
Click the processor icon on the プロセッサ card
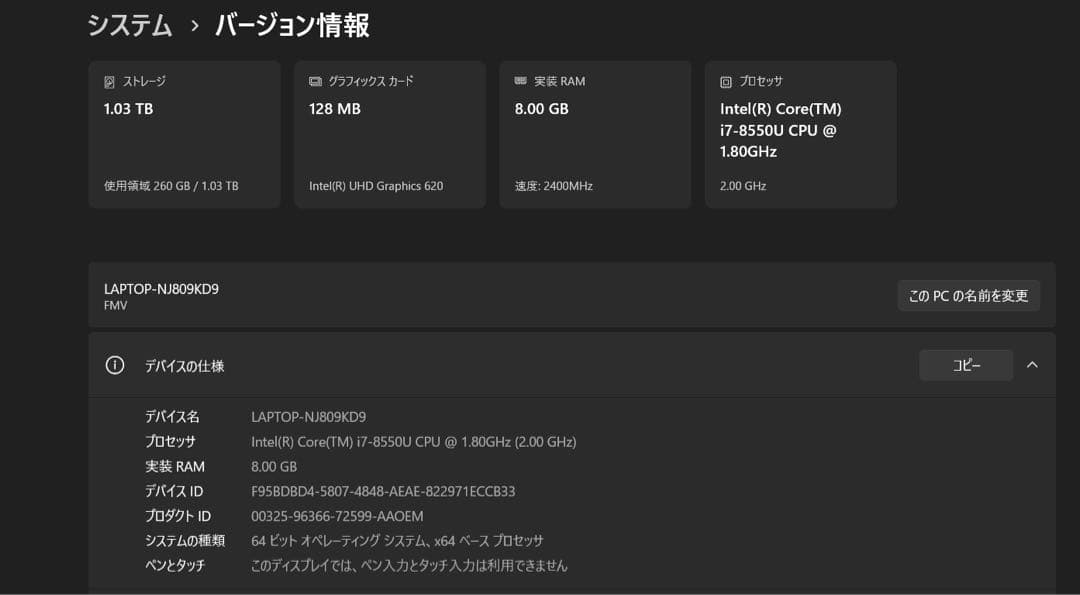pyautogui.click(x=727, y=81)
